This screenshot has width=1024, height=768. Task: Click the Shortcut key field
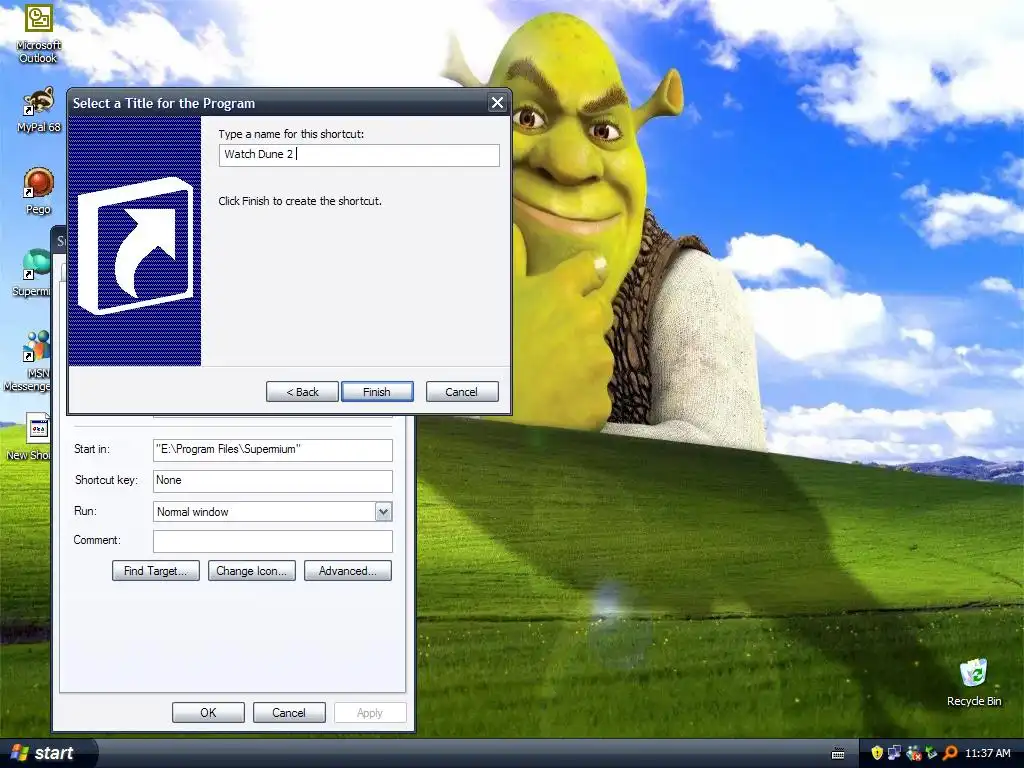(273, 481)
